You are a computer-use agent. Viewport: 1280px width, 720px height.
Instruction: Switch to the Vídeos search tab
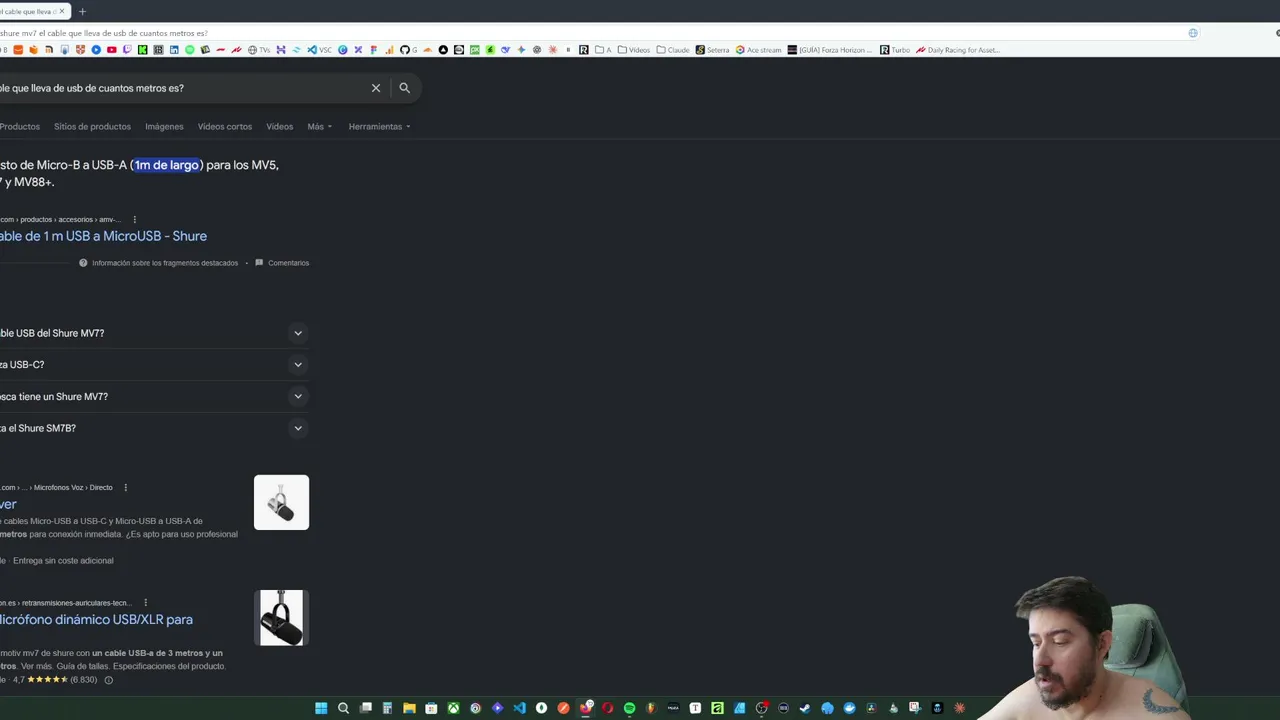[280, 127]
